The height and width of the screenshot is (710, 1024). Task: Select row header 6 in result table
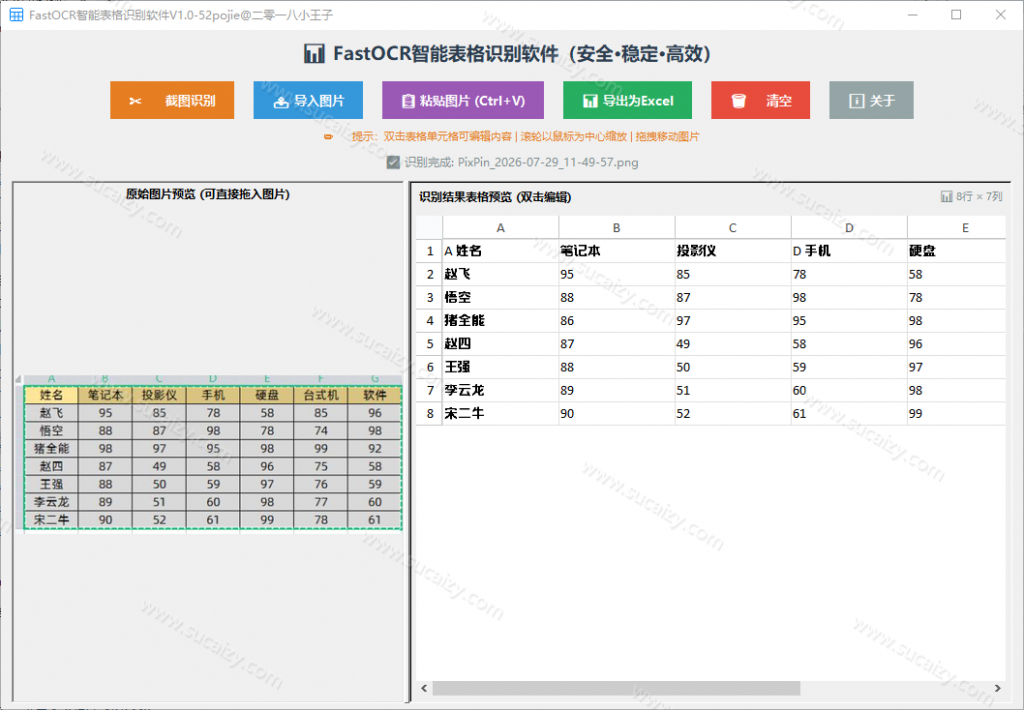pos(430,367)
